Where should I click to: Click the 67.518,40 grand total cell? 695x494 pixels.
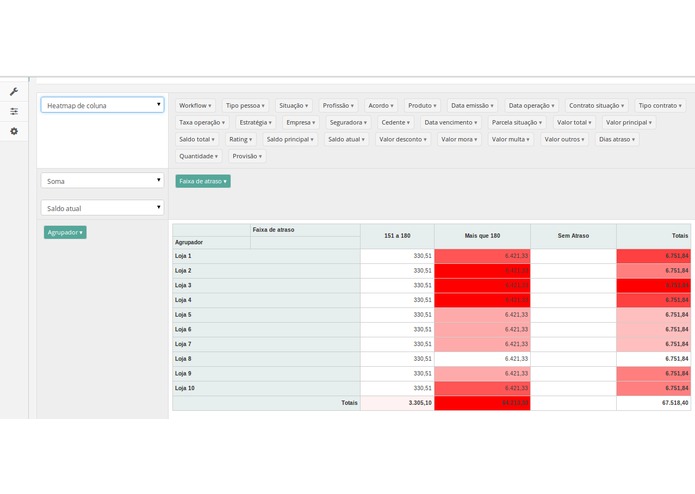pos(654,403)
